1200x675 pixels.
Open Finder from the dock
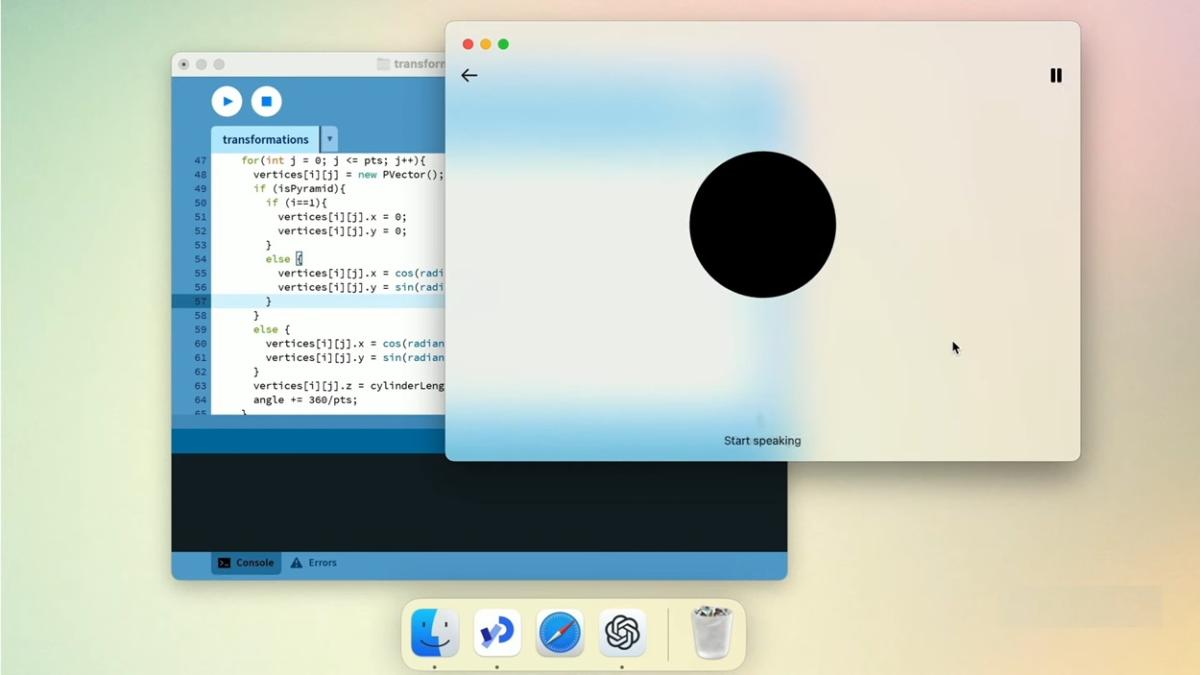[435, 632]
